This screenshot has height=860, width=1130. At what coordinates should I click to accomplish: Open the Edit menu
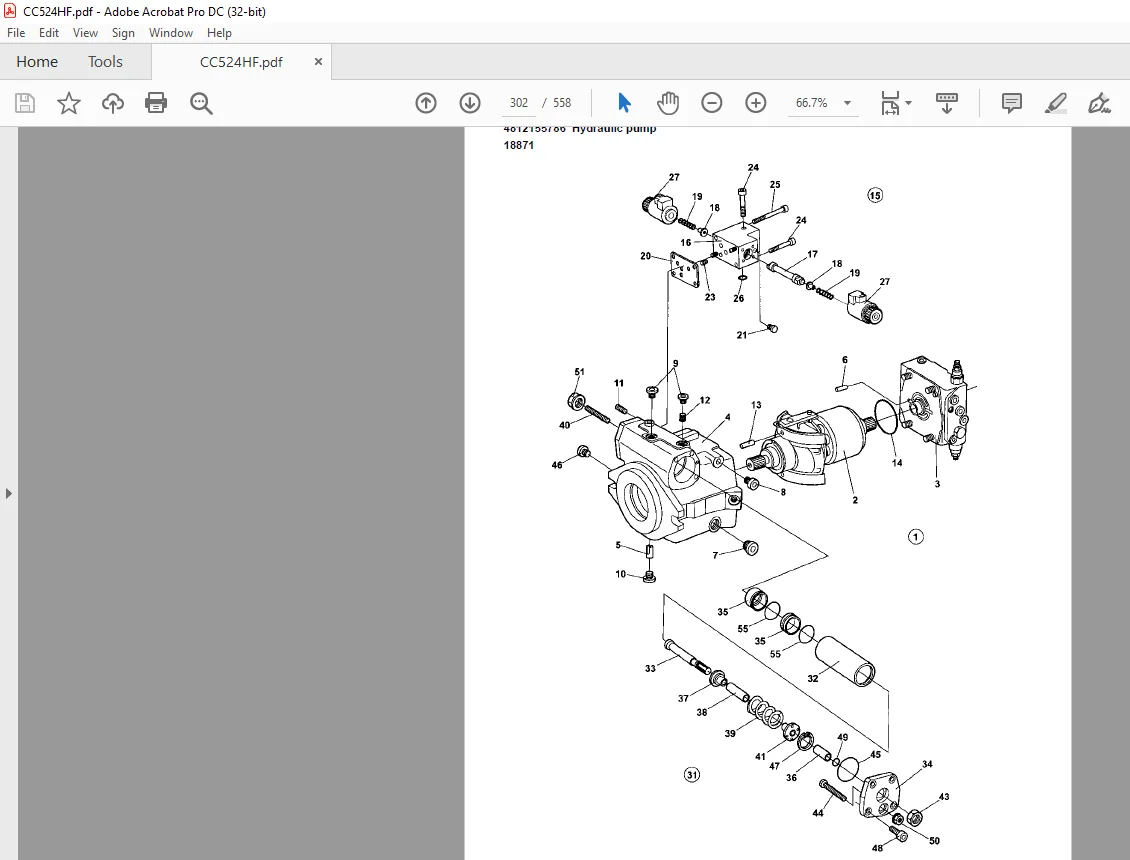[48, 32]
